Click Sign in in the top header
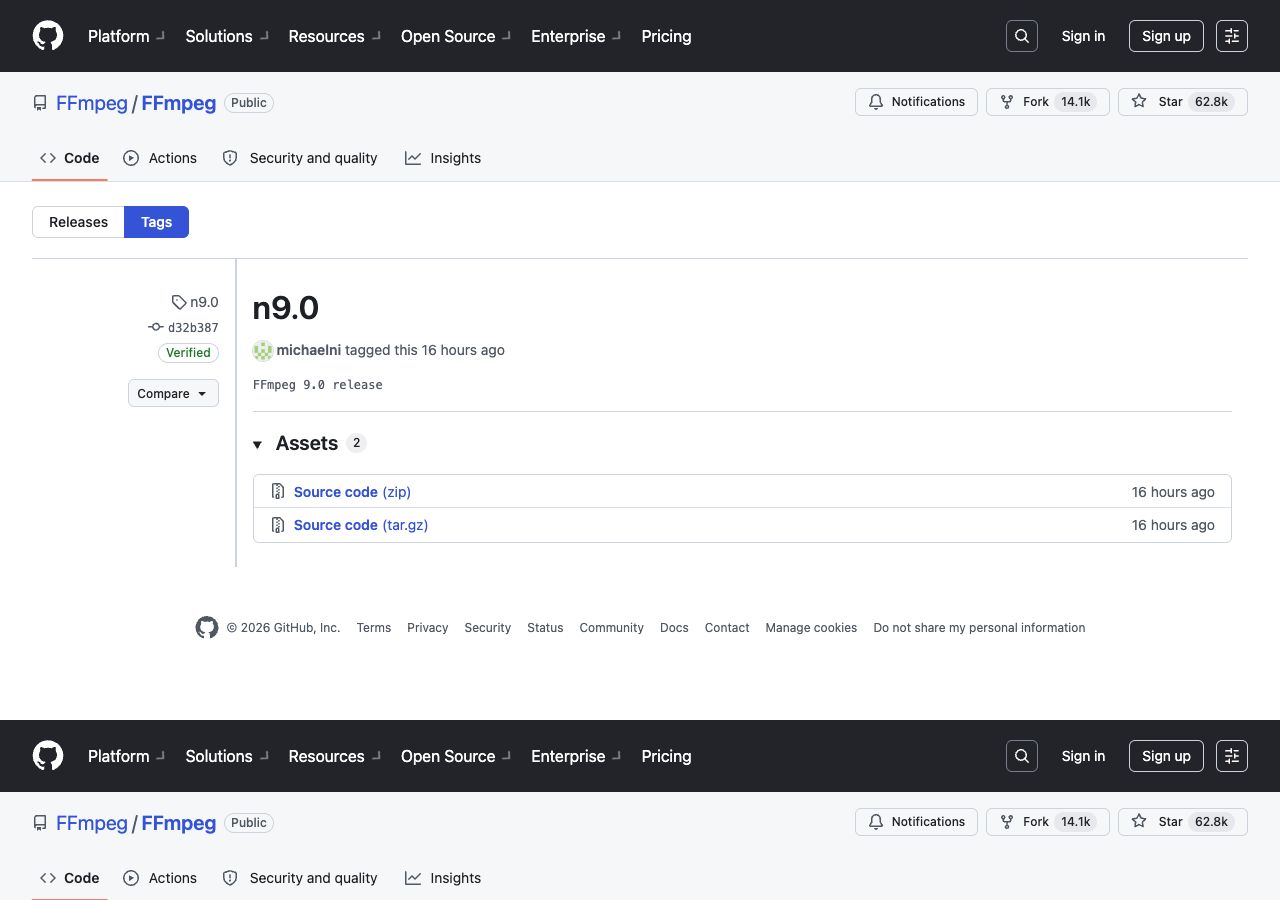This screenshot has width=1280, height=900. coord(1083,36)
